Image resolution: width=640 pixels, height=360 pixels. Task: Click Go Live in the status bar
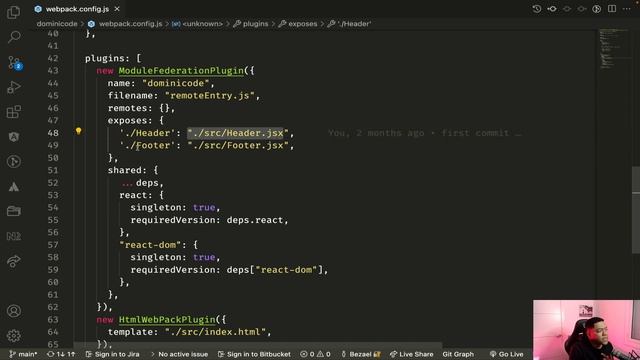tap(507, 354)
